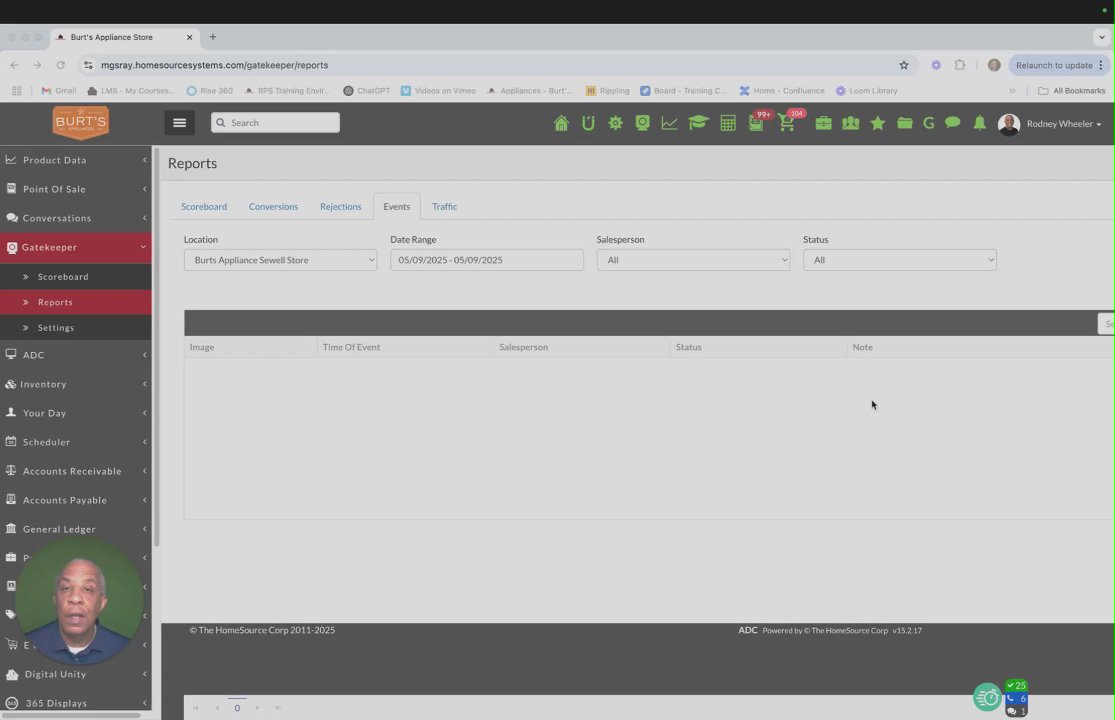Open the ChatGPT bookmark

367,91
